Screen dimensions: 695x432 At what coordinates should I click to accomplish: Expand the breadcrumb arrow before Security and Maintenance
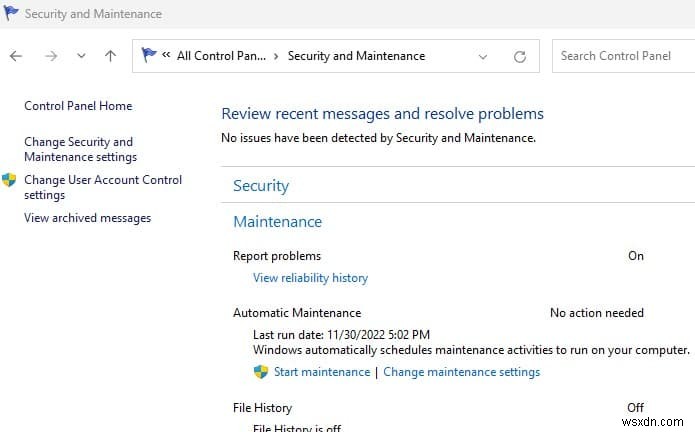[x=276, y=56]
